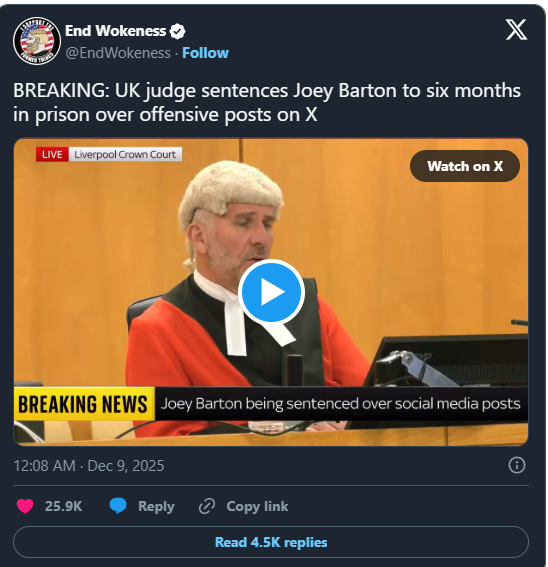Image resolution: width=548 pixels, height=567 pixels.
Task: Click the Liverpool Crown Court label on video
Action: 125,154
